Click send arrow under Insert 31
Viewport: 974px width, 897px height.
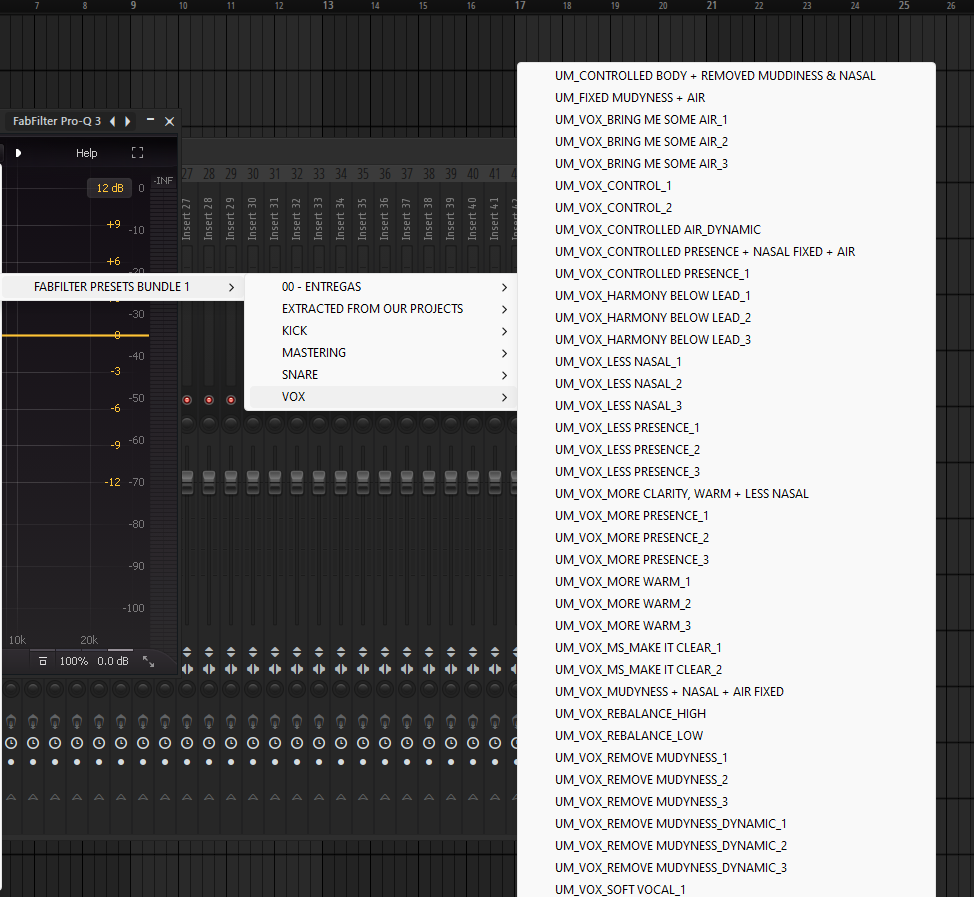(275, 797)
